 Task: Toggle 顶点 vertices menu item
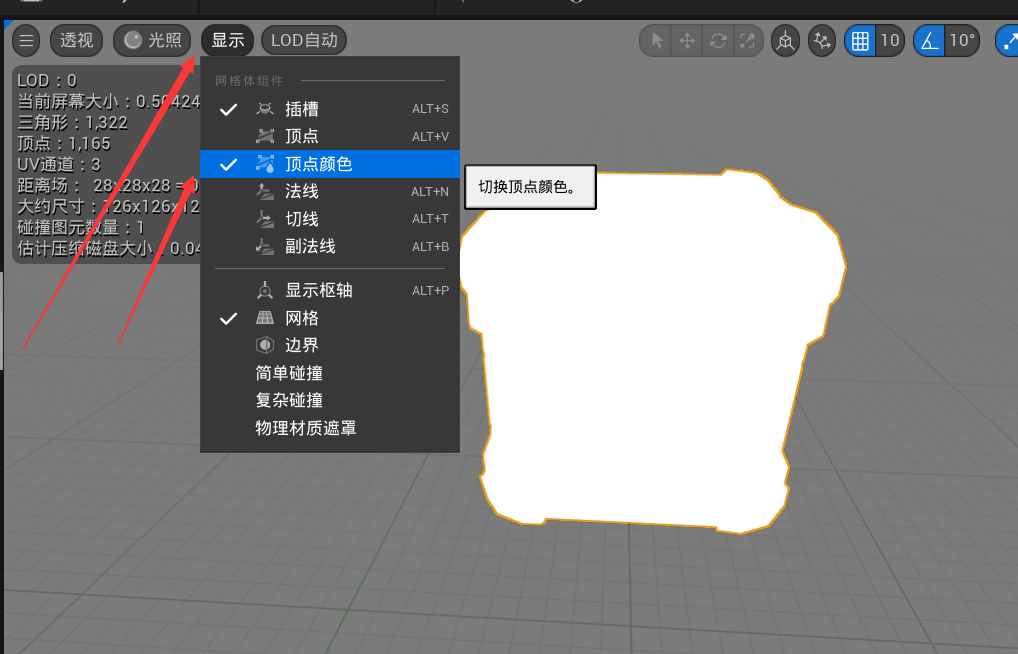pyautogui.click(x=330, y=136)
